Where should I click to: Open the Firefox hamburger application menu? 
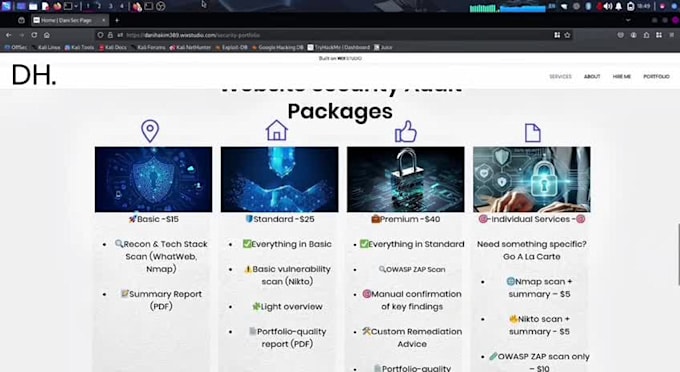[672, 35]
